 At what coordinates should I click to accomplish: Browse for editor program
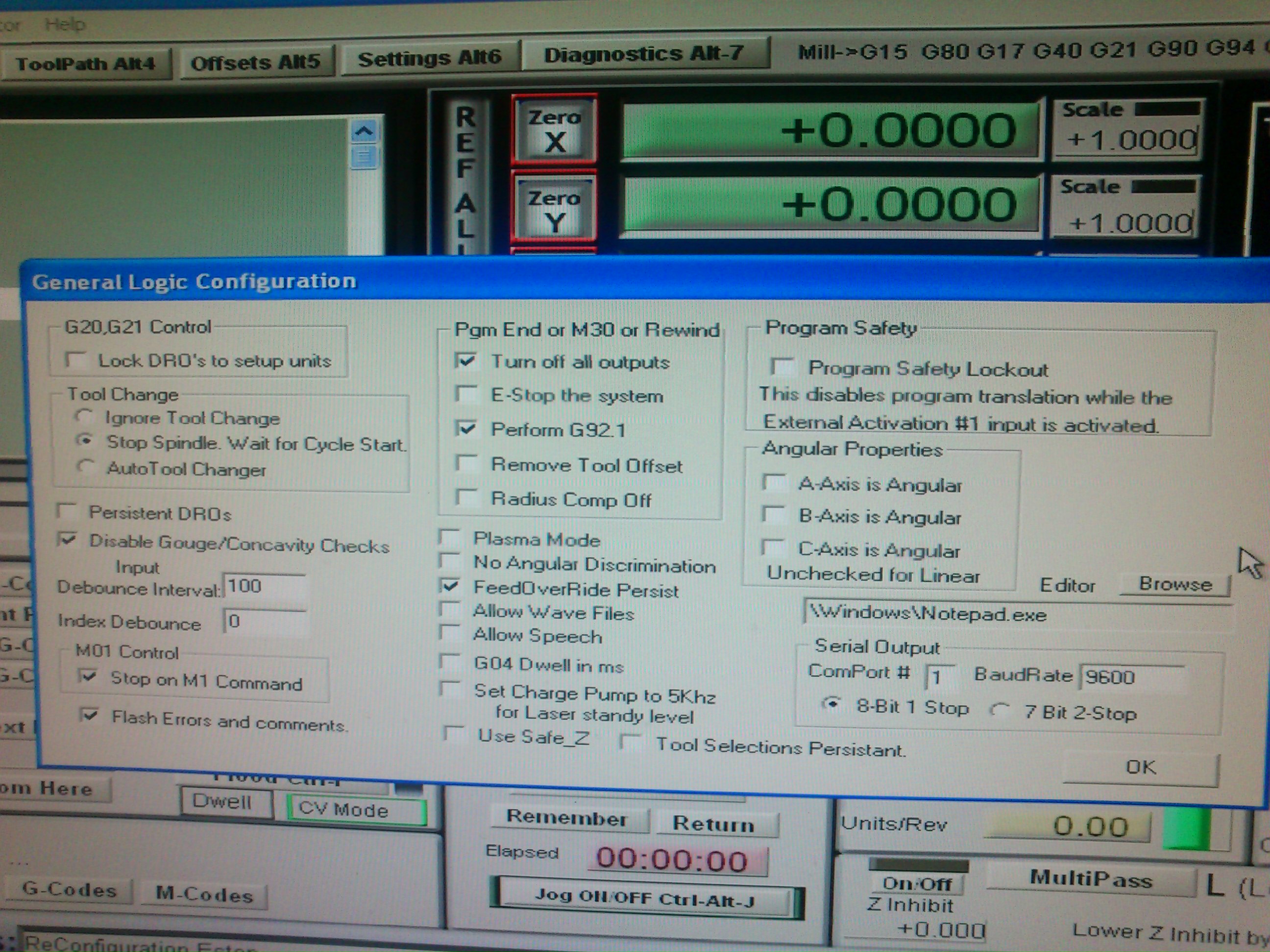1174,585
